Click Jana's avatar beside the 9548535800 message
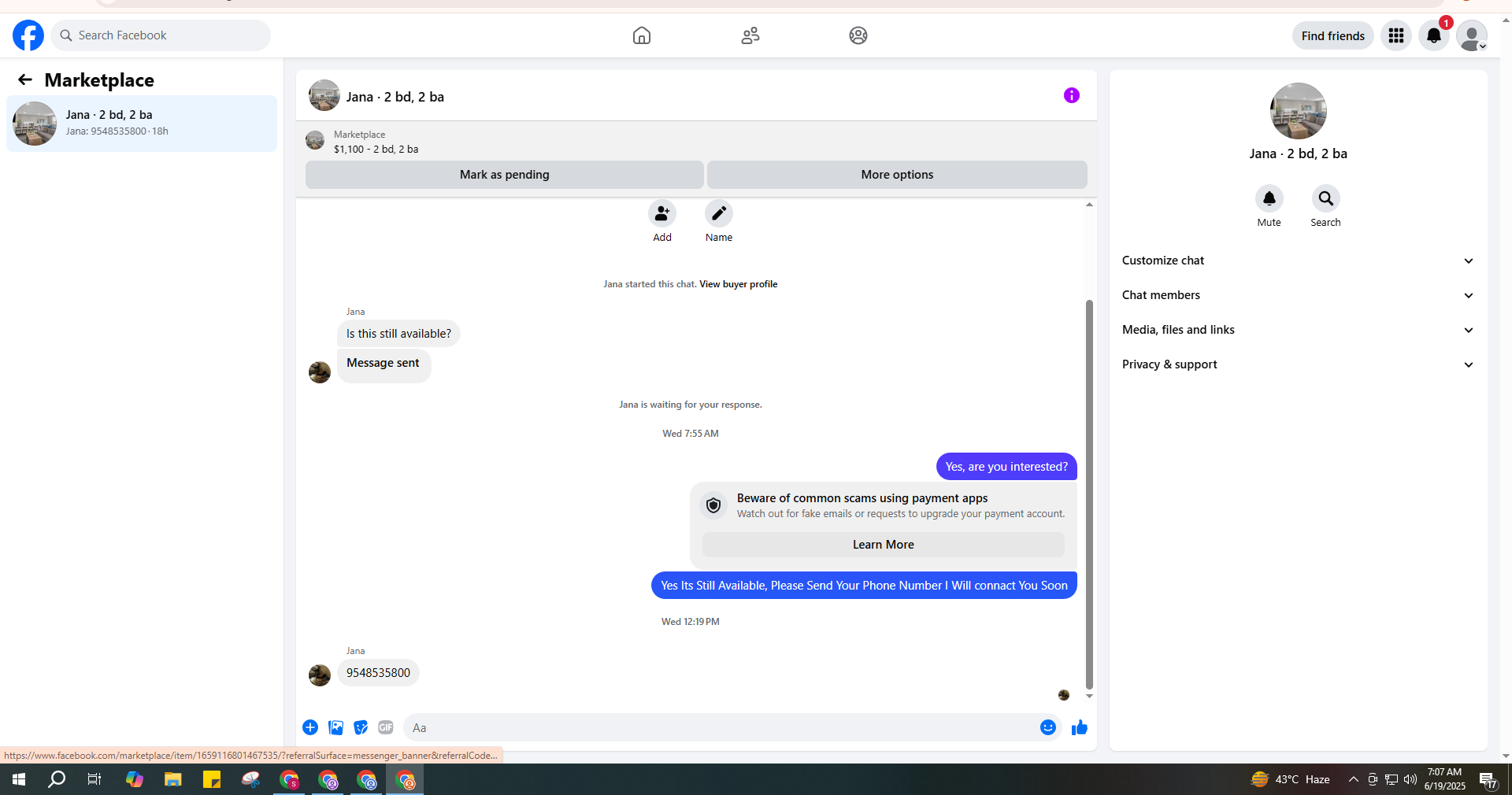Viewport: 1512px width, 795px height. (320, 675)
